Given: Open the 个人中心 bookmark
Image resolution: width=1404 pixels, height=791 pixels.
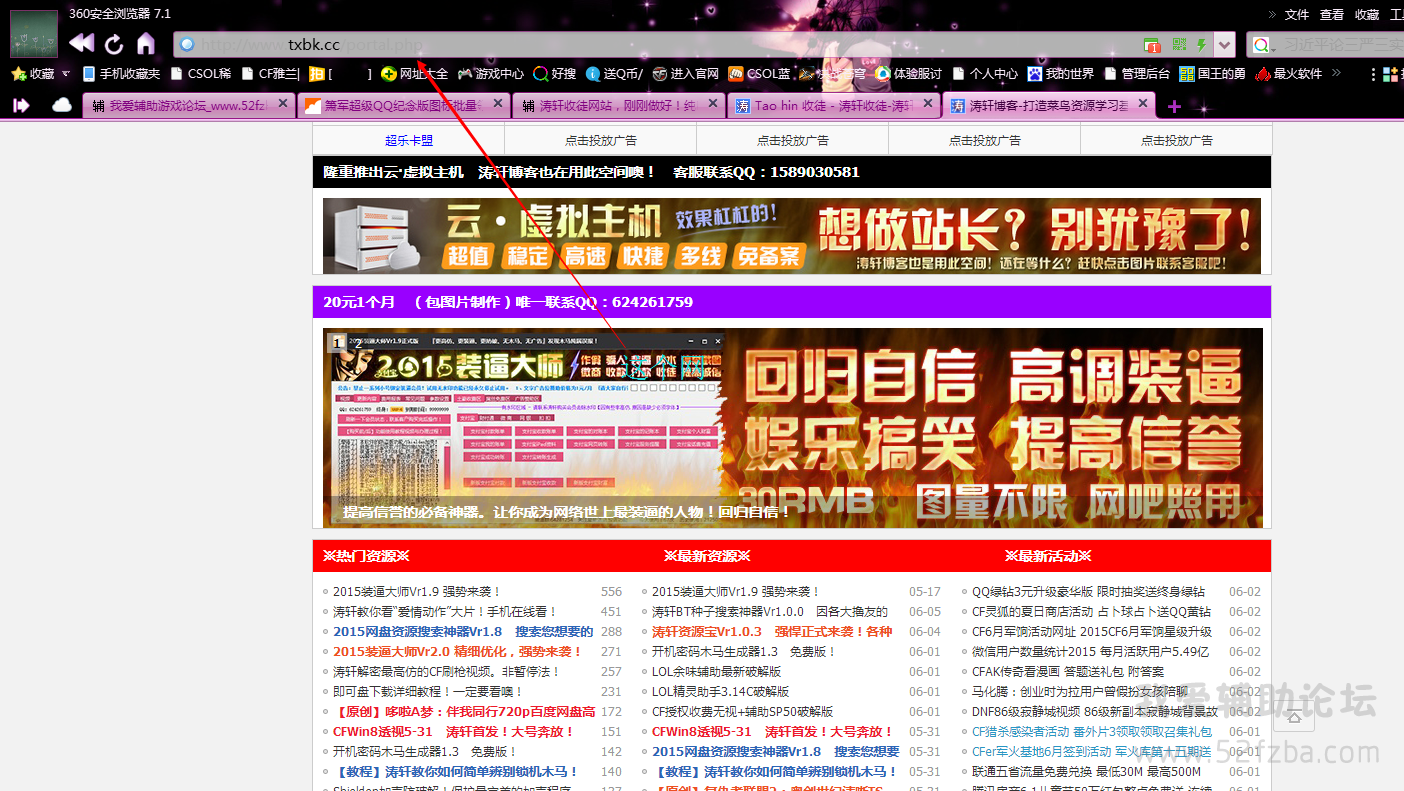Looking at the screenshot, I should point(985,74).
